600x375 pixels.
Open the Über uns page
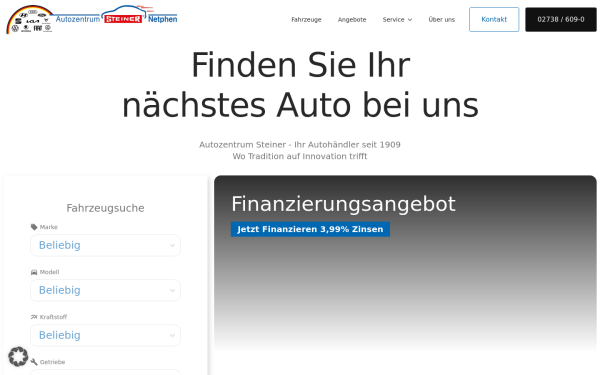click(x=442, y=20)
